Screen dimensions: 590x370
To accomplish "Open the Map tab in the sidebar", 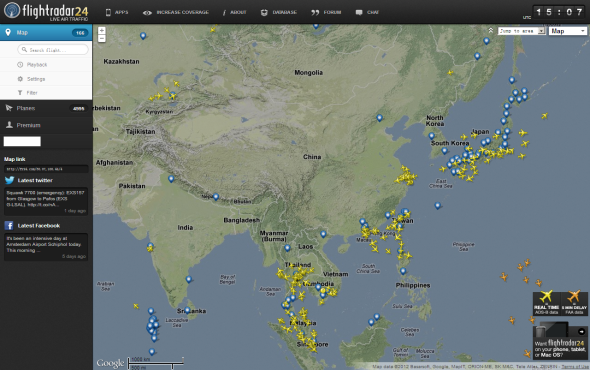I will [46, 32].
